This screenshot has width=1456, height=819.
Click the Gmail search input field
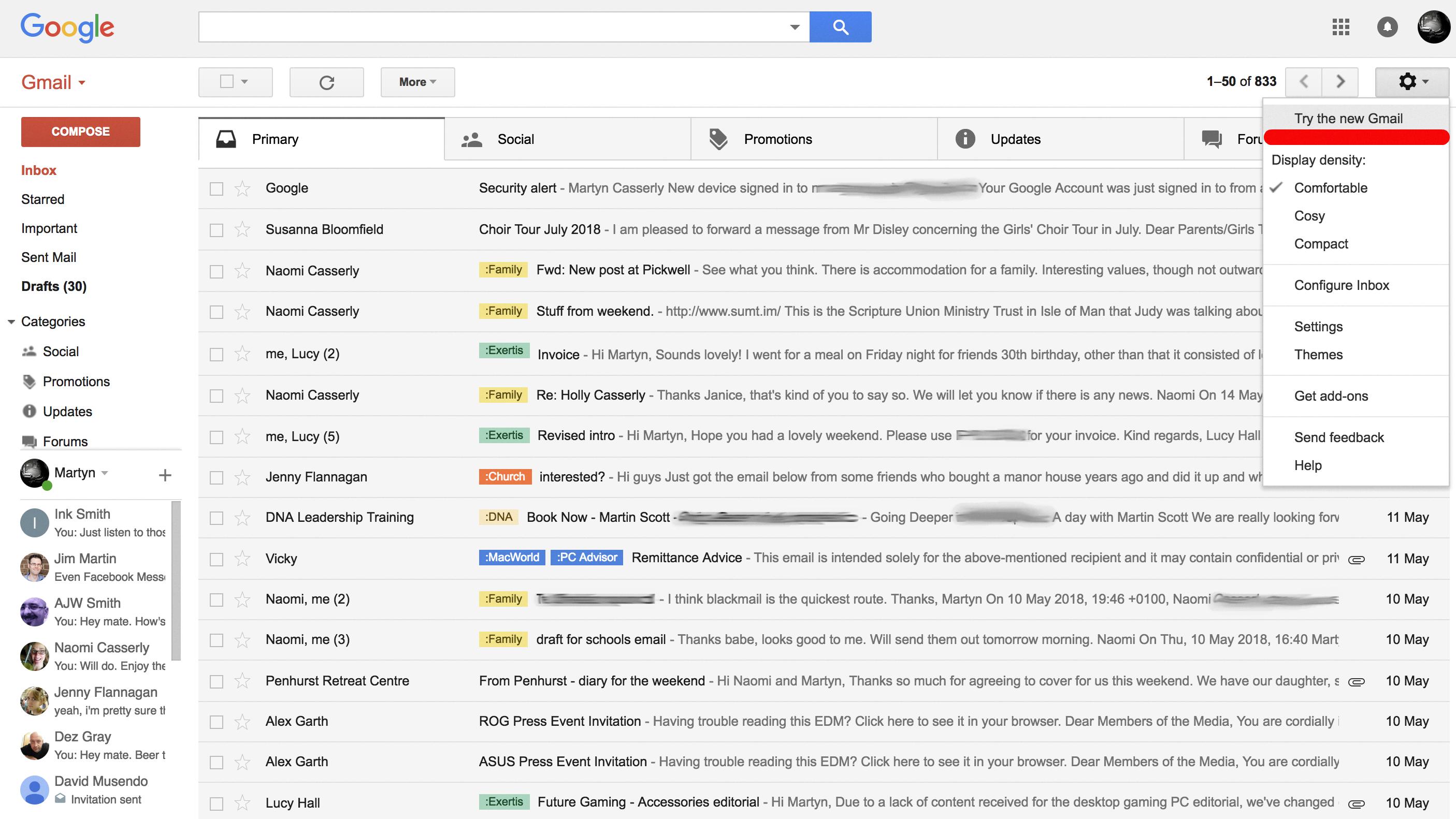click(500, 27)
